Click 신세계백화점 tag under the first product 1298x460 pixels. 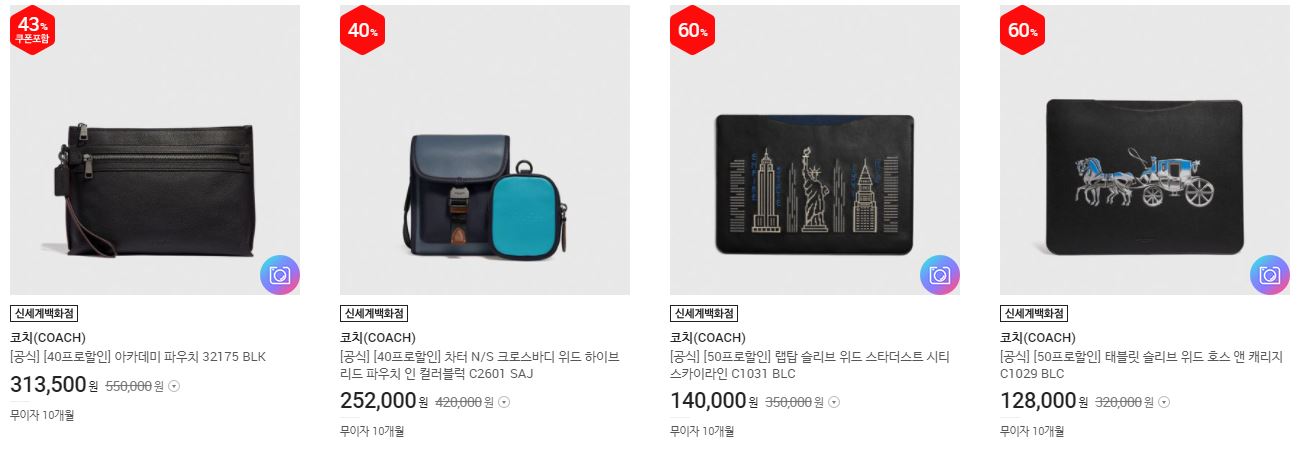click(44, 313)
